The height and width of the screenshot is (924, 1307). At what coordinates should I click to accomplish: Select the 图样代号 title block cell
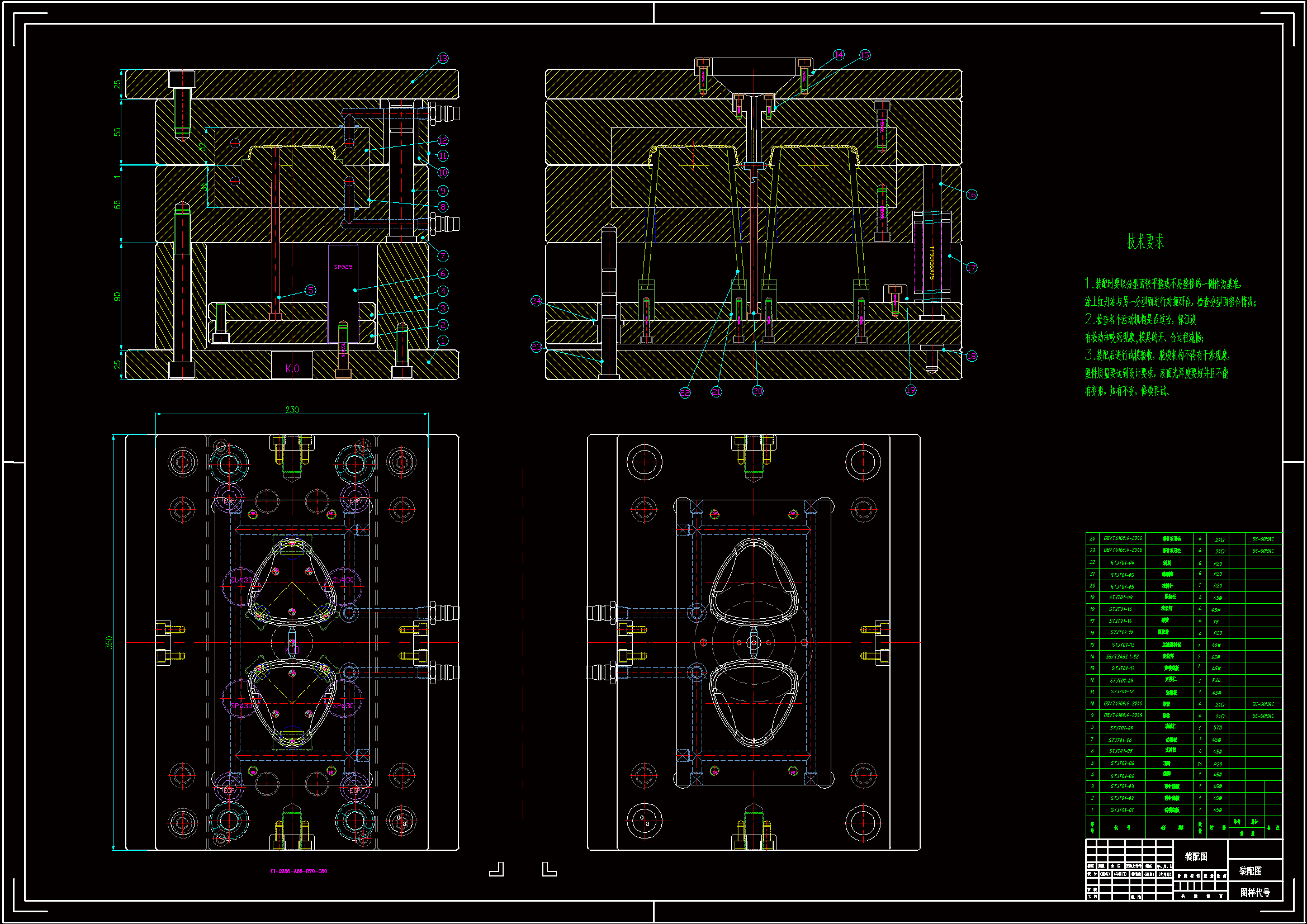point(1254,893)
